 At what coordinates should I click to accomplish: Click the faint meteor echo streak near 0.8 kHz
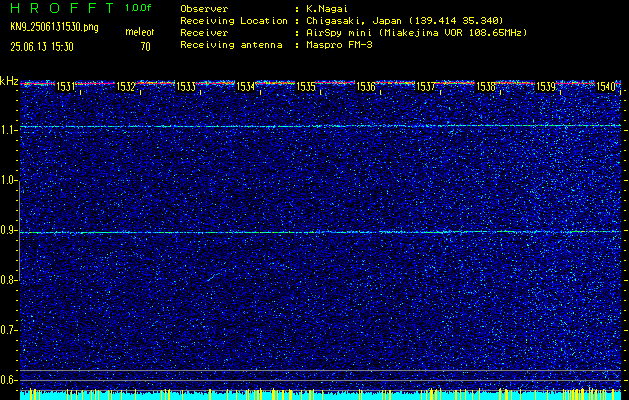[x=216, y=276]
